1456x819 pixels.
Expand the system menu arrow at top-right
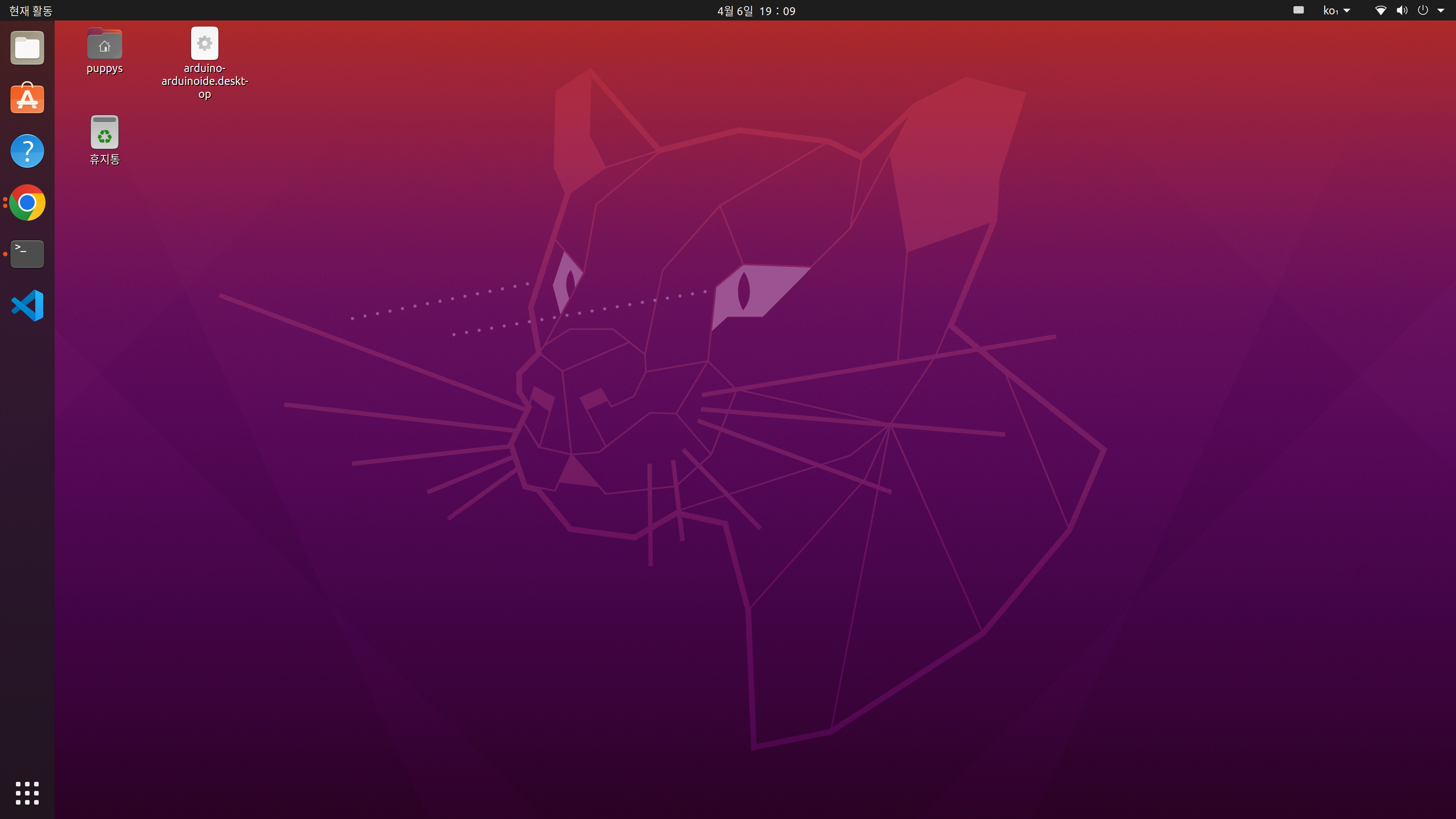pos(1440,10)
